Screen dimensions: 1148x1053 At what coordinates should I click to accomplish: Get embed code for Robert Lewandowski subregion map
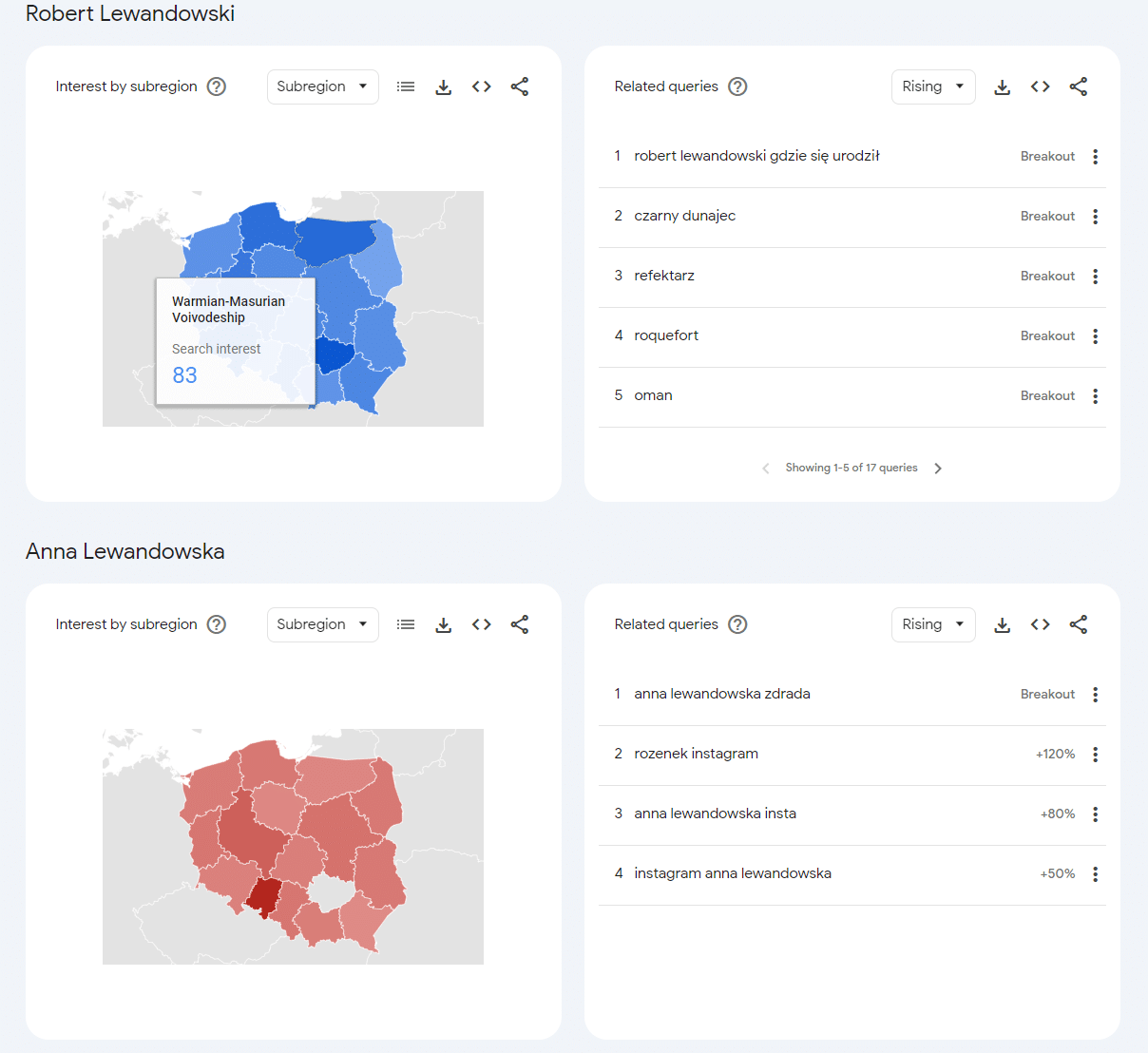(x=482, y=86)
